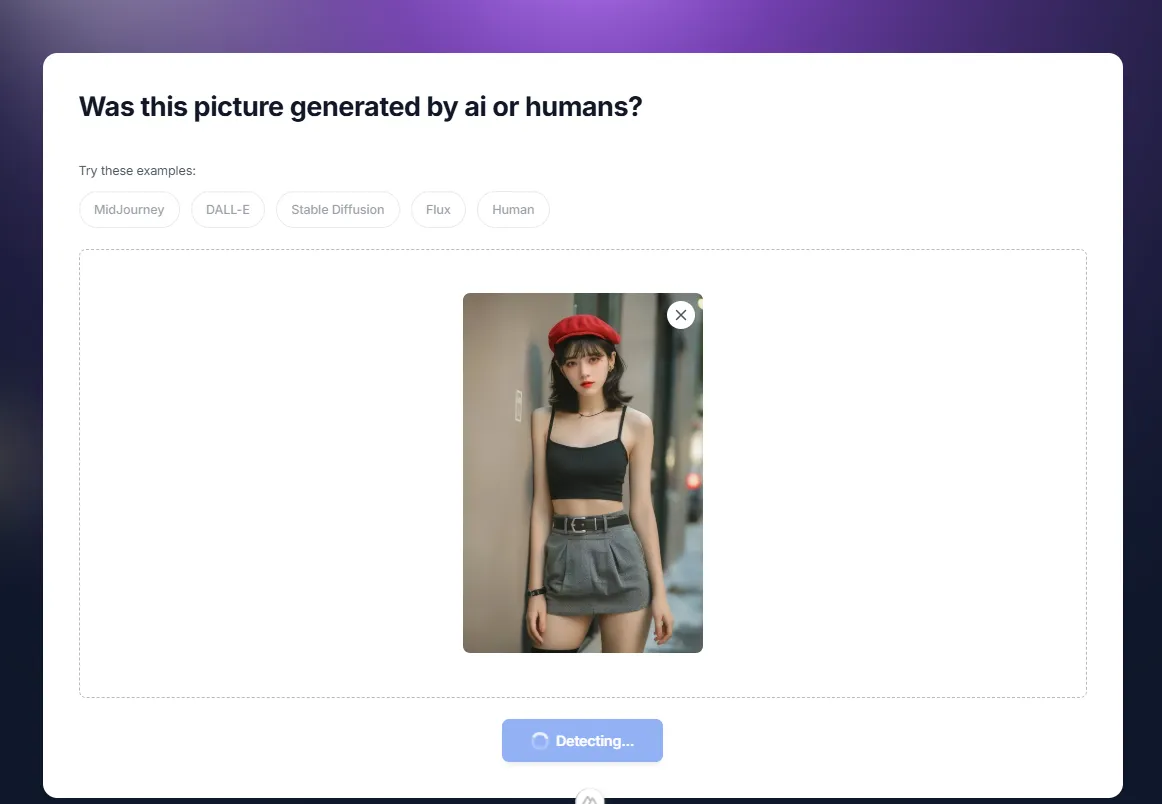Click the uploaded portrait image preview
This screenshot has width=1162, height=804.
[582, 472]
